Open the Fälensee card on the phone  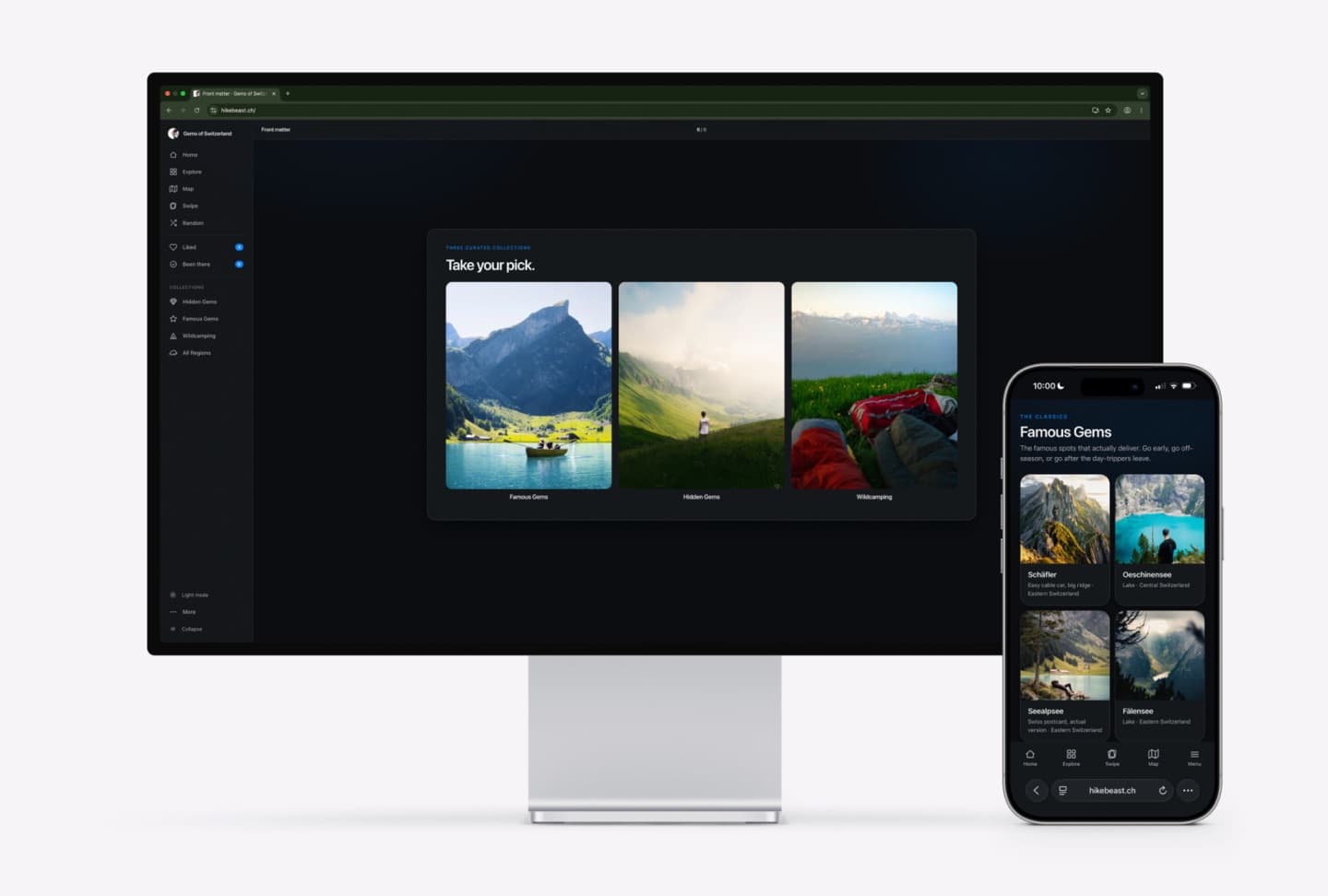pyautogui.click(x=1159, y=674)
